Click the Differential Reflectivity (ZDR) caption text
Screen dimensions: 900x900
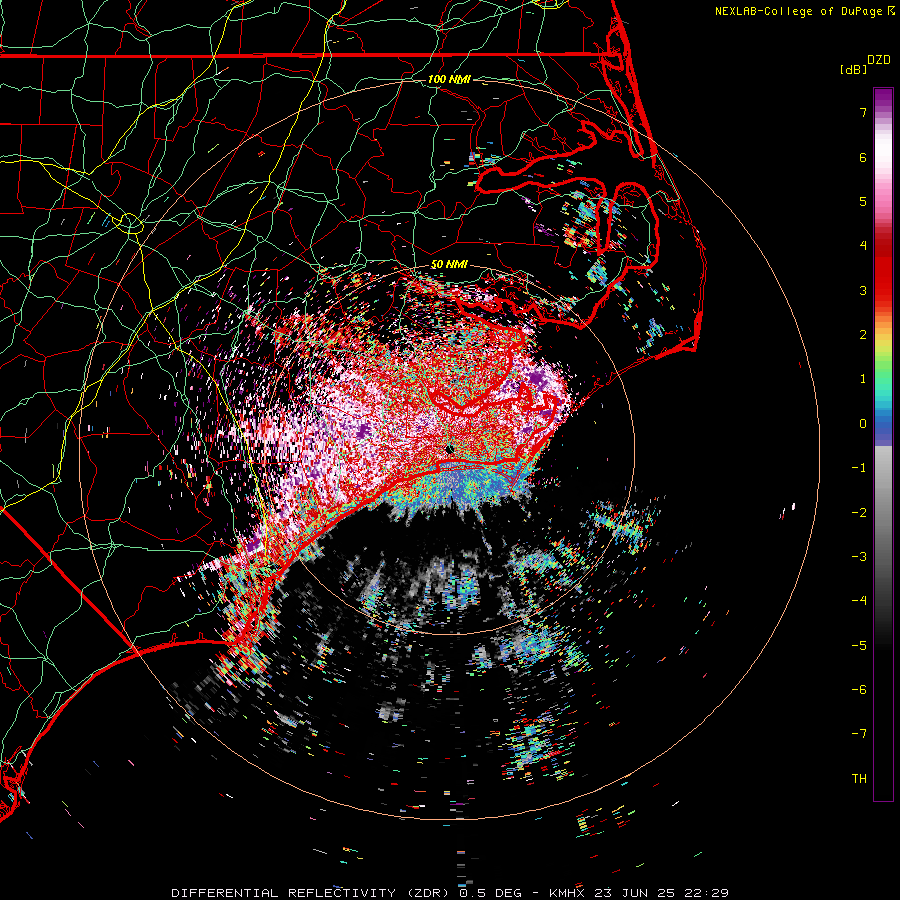(x=310, y=893)
